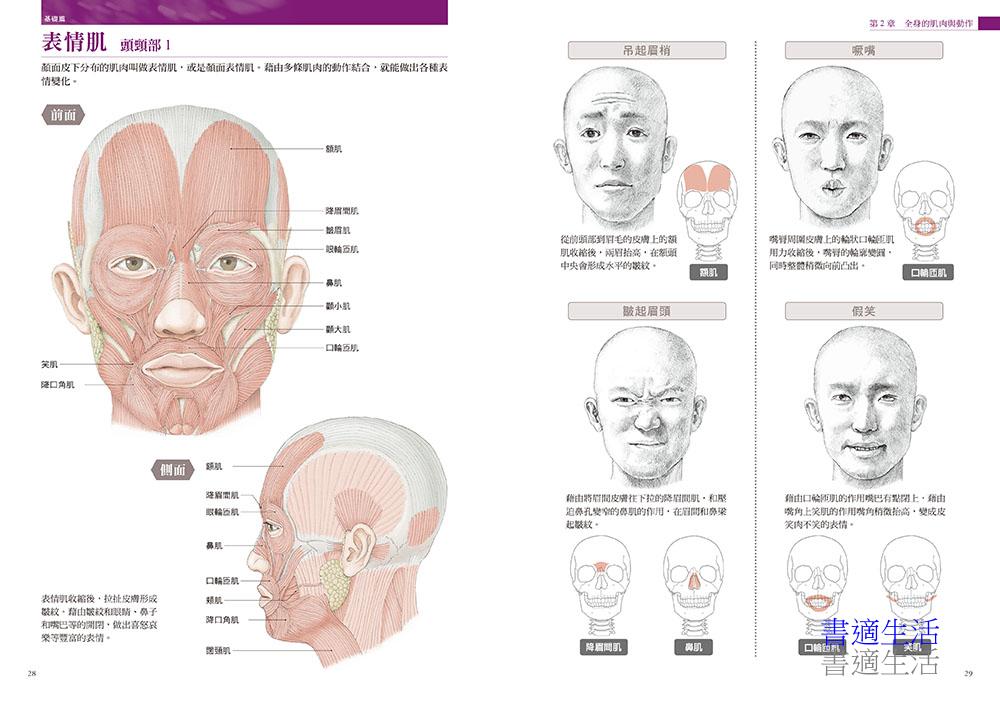Click the caption starting 藉由將眉間皮膚

pos(646,511)
